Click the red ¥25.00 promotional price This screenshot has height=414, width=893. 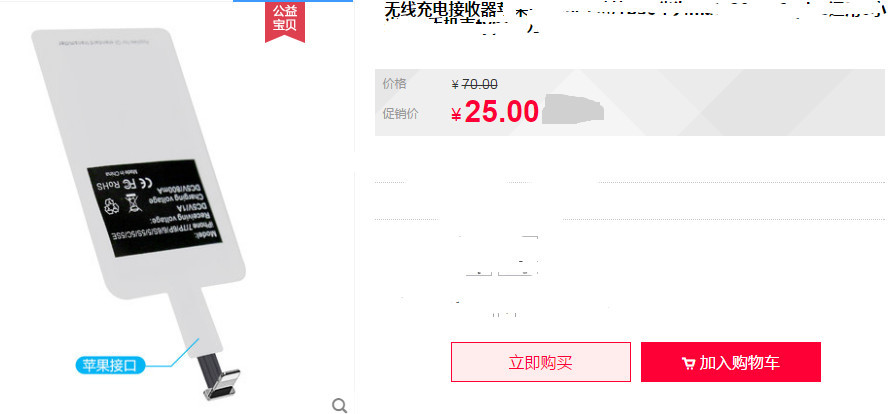point(494,112)
